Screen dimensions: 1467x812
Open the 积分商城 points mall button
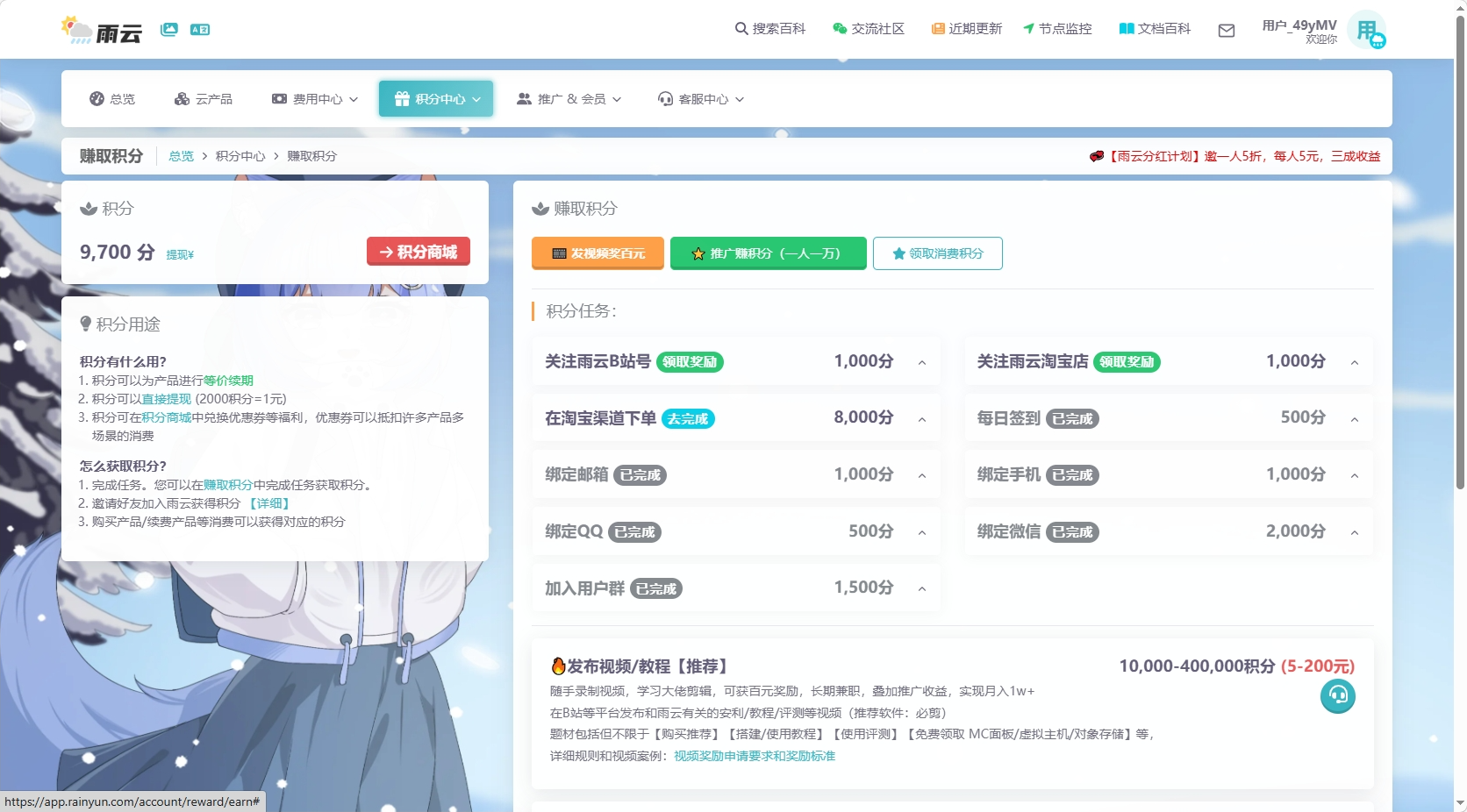419,252
